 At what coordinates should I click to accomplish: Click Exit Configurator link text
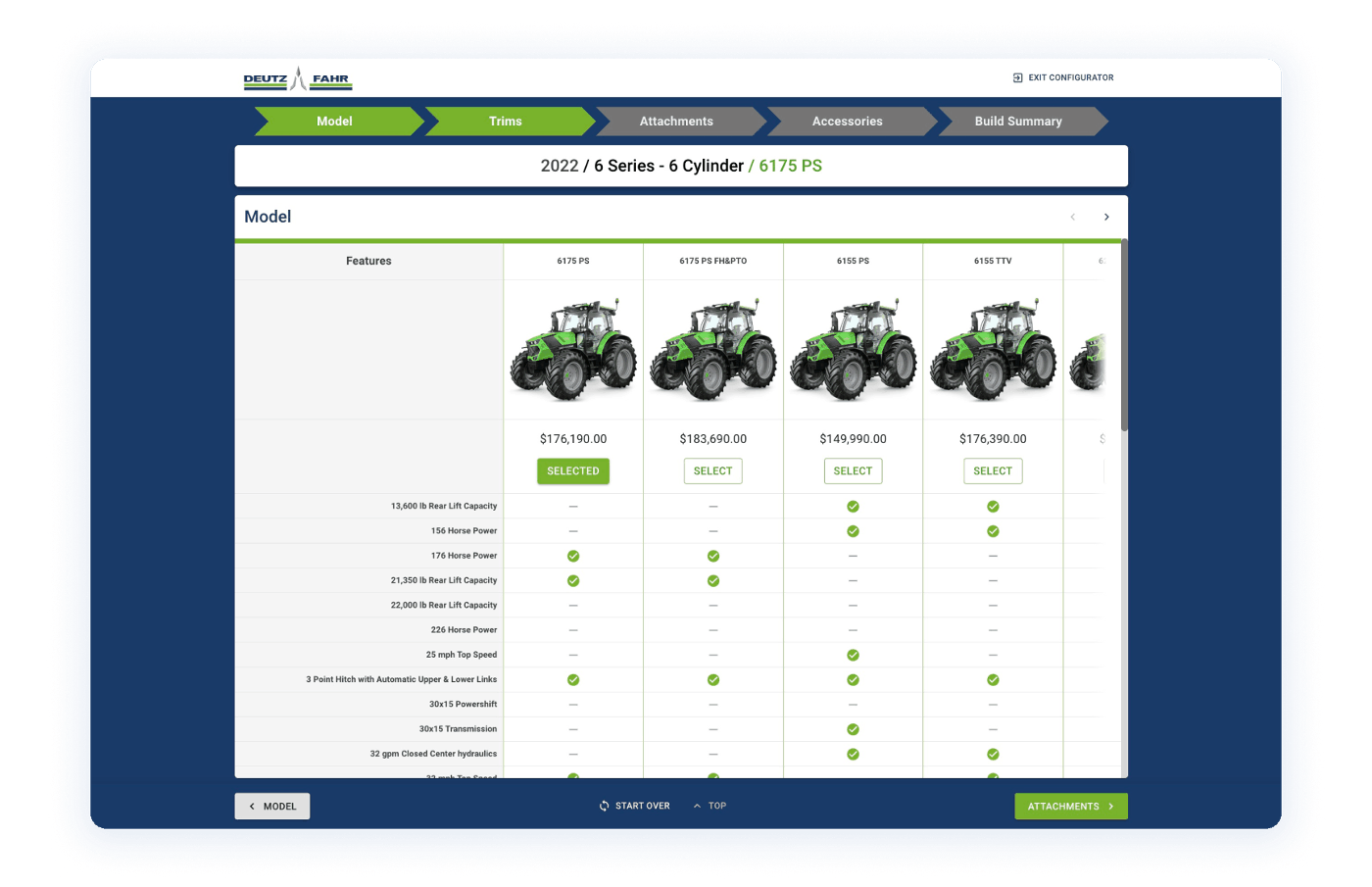pos(1070,77)
